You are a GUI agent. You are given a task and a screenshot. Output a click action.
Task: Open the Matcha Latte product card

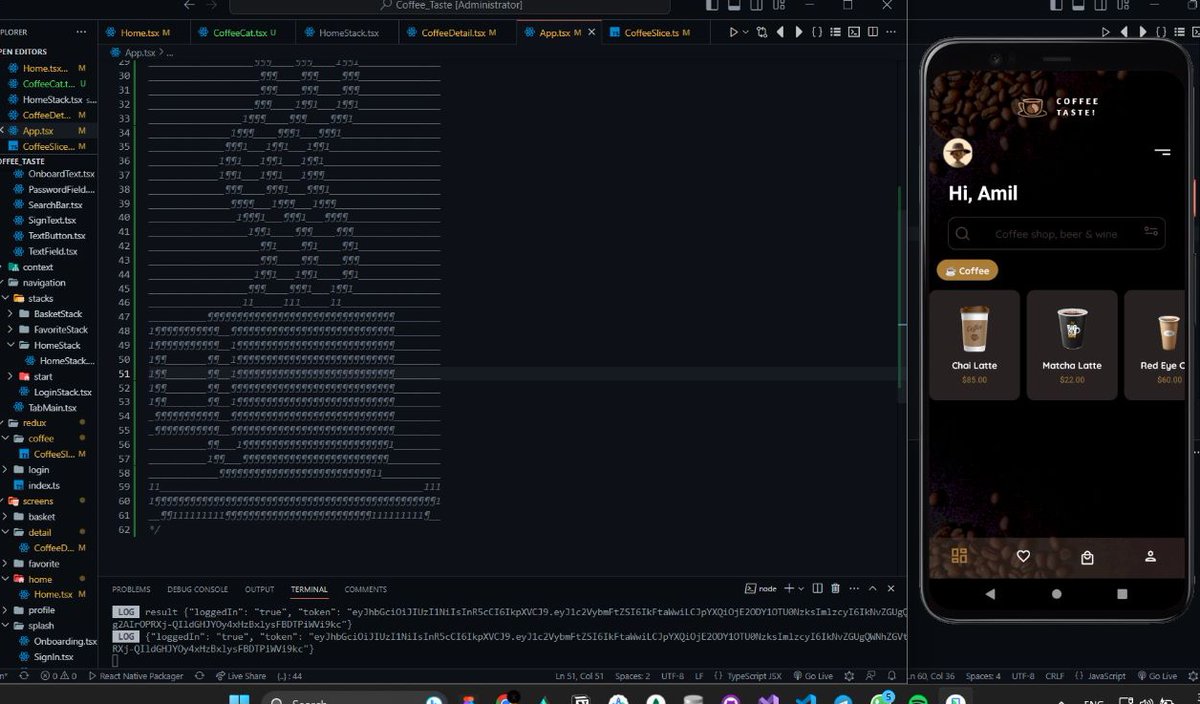pos(1072,345)
